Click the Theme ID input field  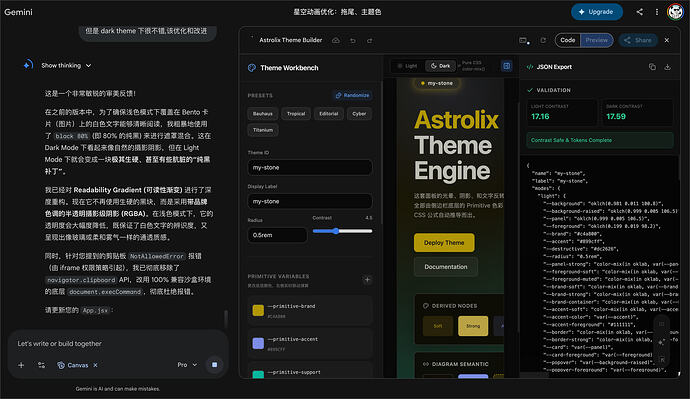pyautogui.click(x=310, y=168)
